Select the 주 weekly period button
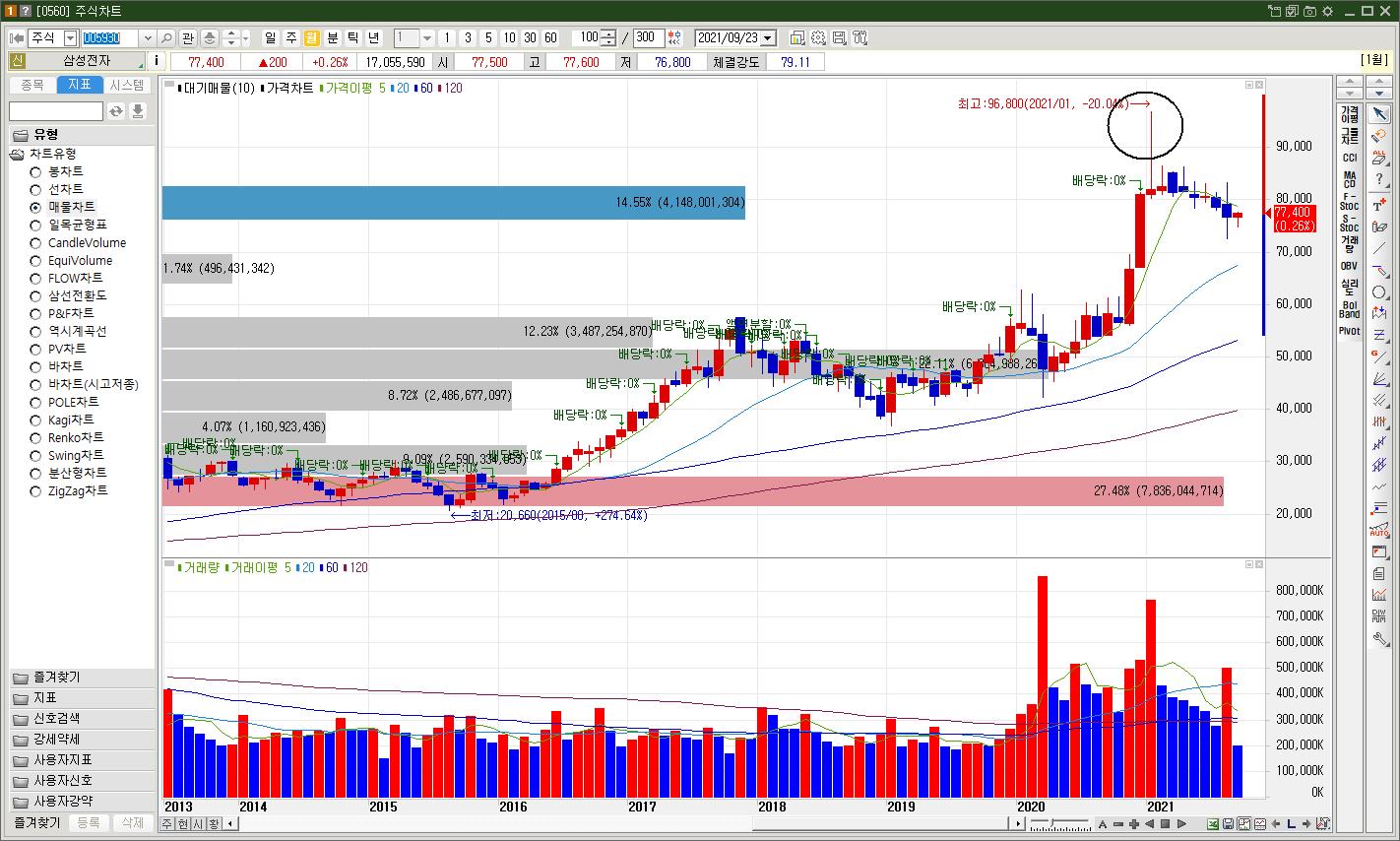Screen dimensions: 1400x841 point(290,38)
